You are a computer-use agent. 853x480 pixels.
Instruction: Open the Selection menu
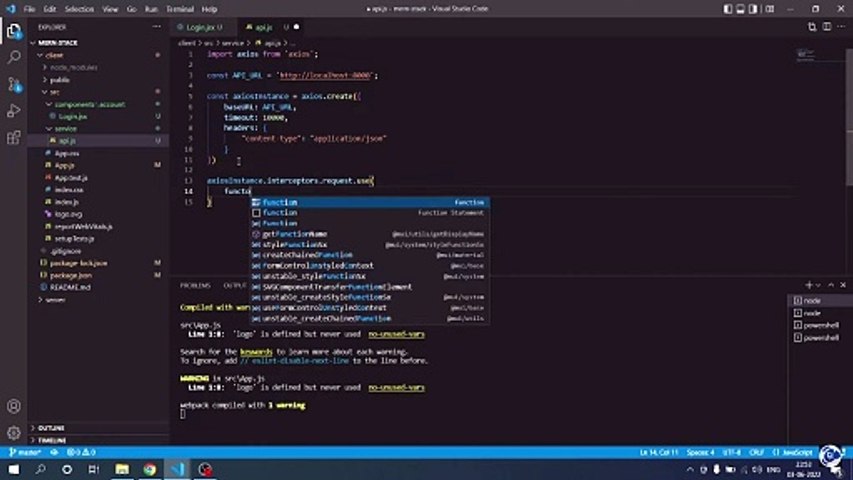pyautogui.click(x=79, y=9)
